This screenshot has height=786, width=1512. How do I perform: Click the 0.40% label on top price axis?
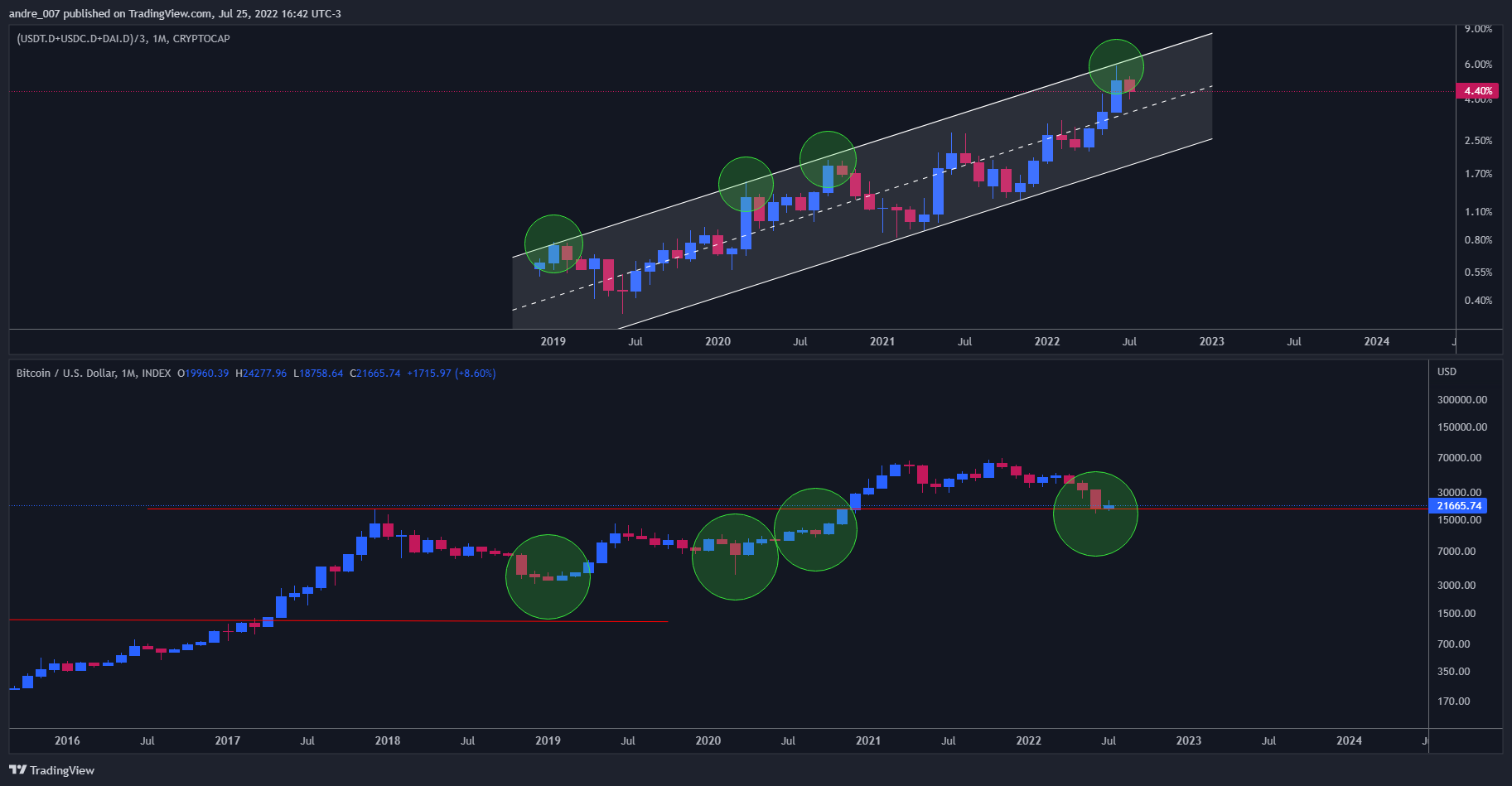(x=1478, y=300)
